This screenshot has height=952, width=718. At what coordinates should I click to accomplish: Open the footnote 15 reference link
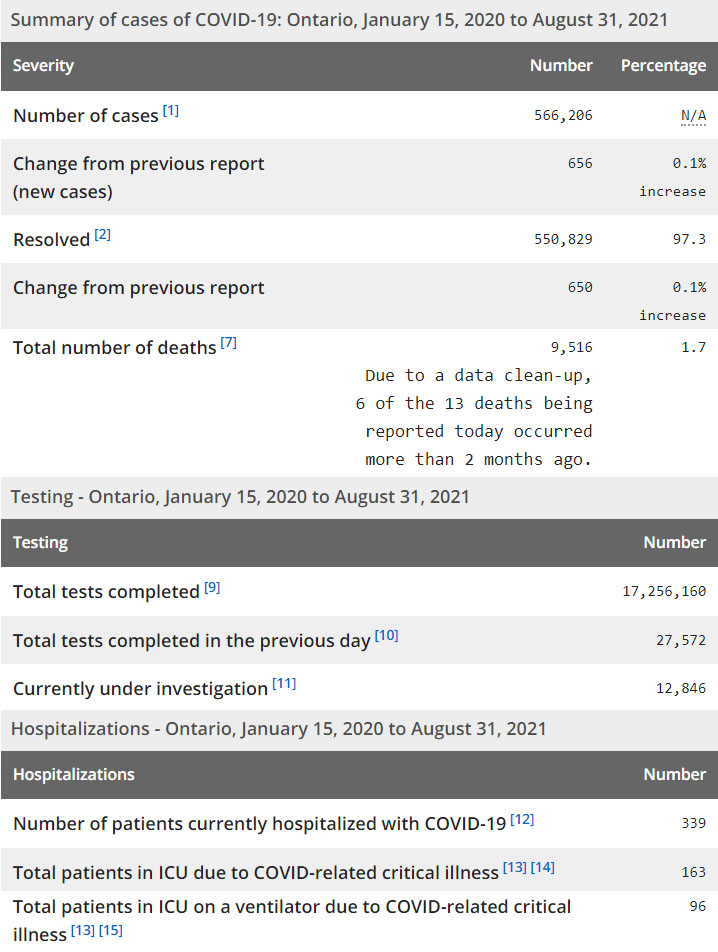(x=111, y=931)
